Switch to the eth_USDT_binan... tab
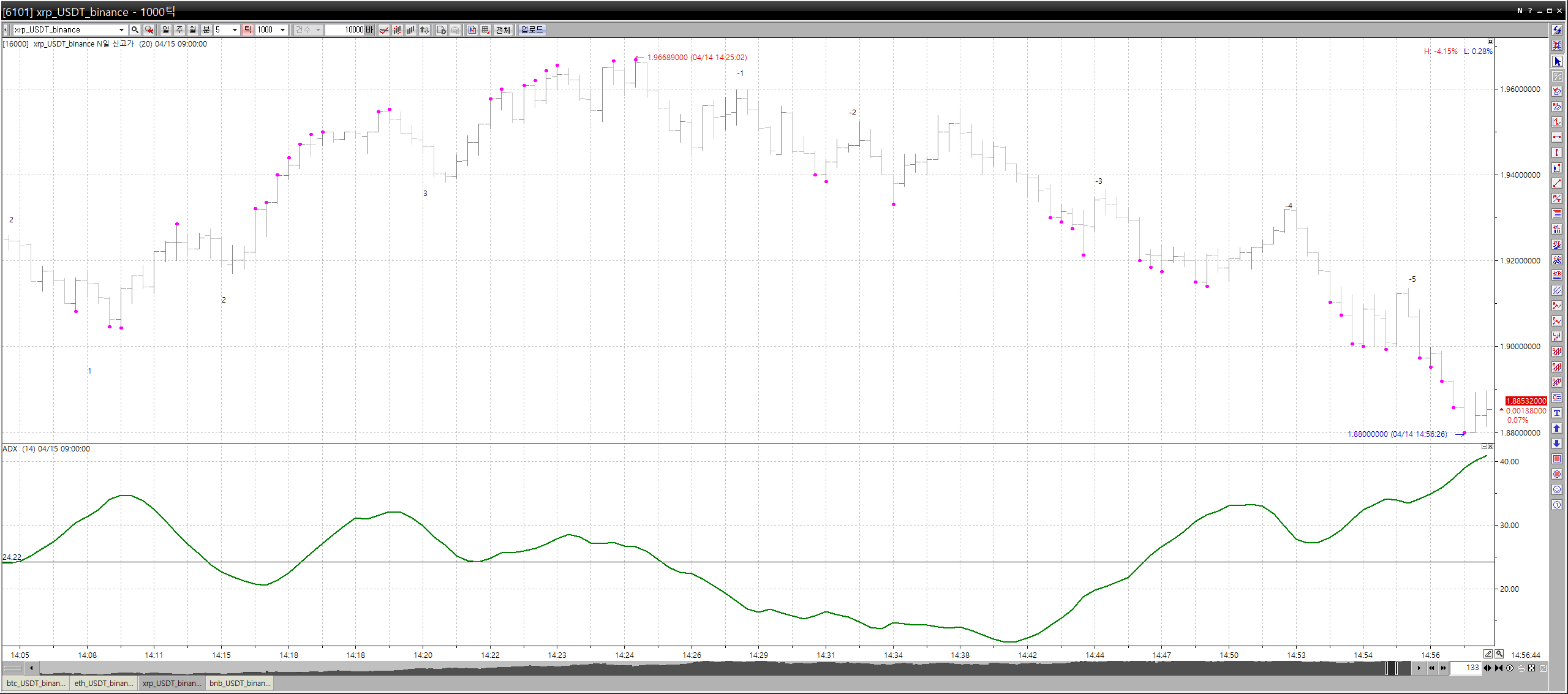Viewport: 1568px width, 694px height. [x=104, y=683]
